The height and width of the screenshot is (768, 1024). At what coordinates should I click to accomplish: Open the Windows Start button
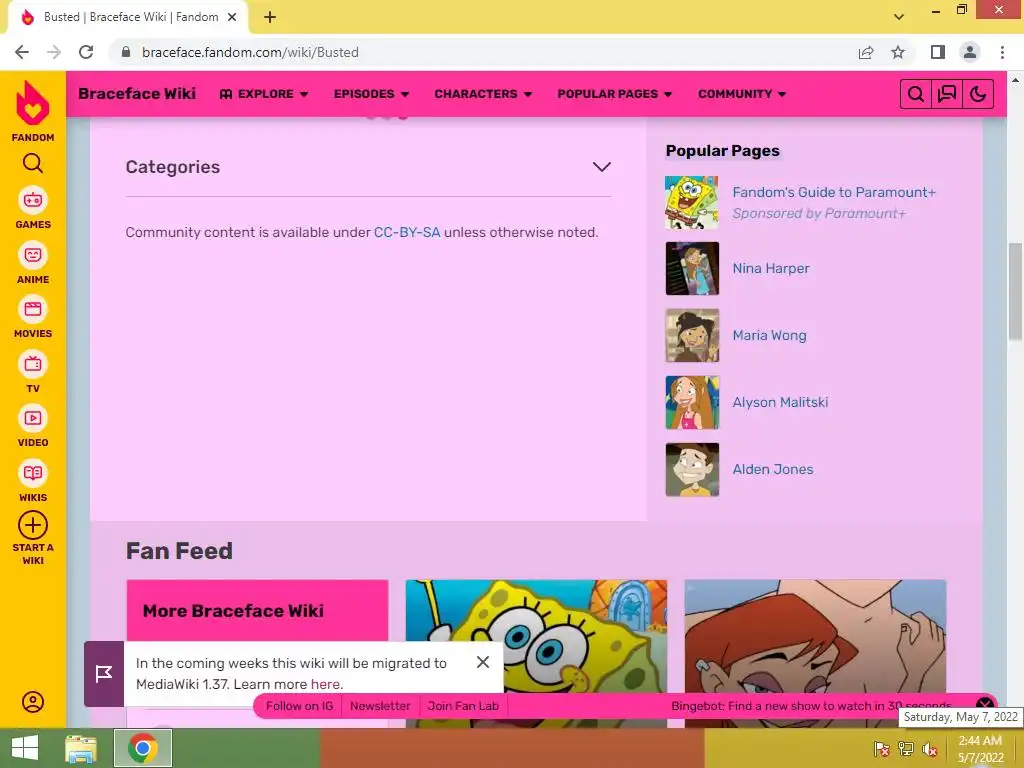pos(25,748)
